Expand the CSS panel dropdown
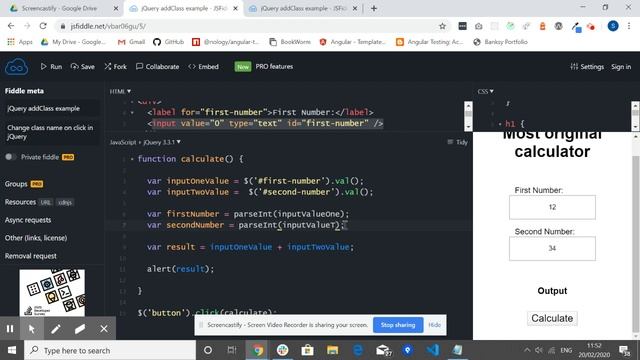The width and height of the screenshot is (640, 360). click(x=485, y=91)
